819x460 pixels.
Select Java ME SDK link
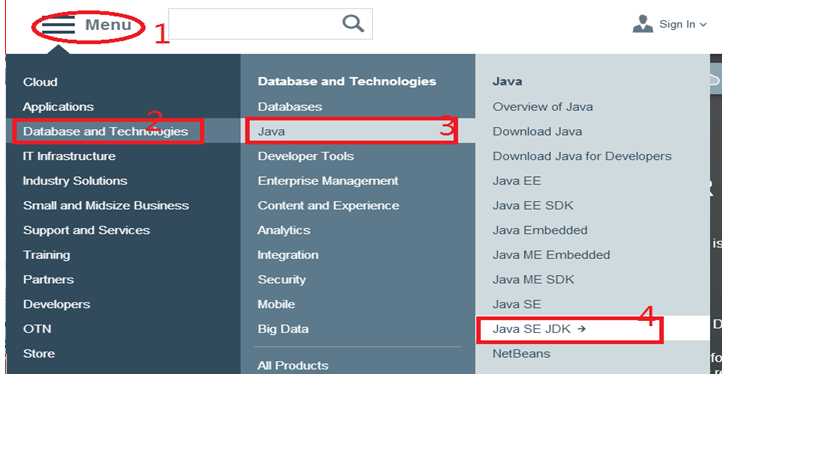[x=533, y=279]
